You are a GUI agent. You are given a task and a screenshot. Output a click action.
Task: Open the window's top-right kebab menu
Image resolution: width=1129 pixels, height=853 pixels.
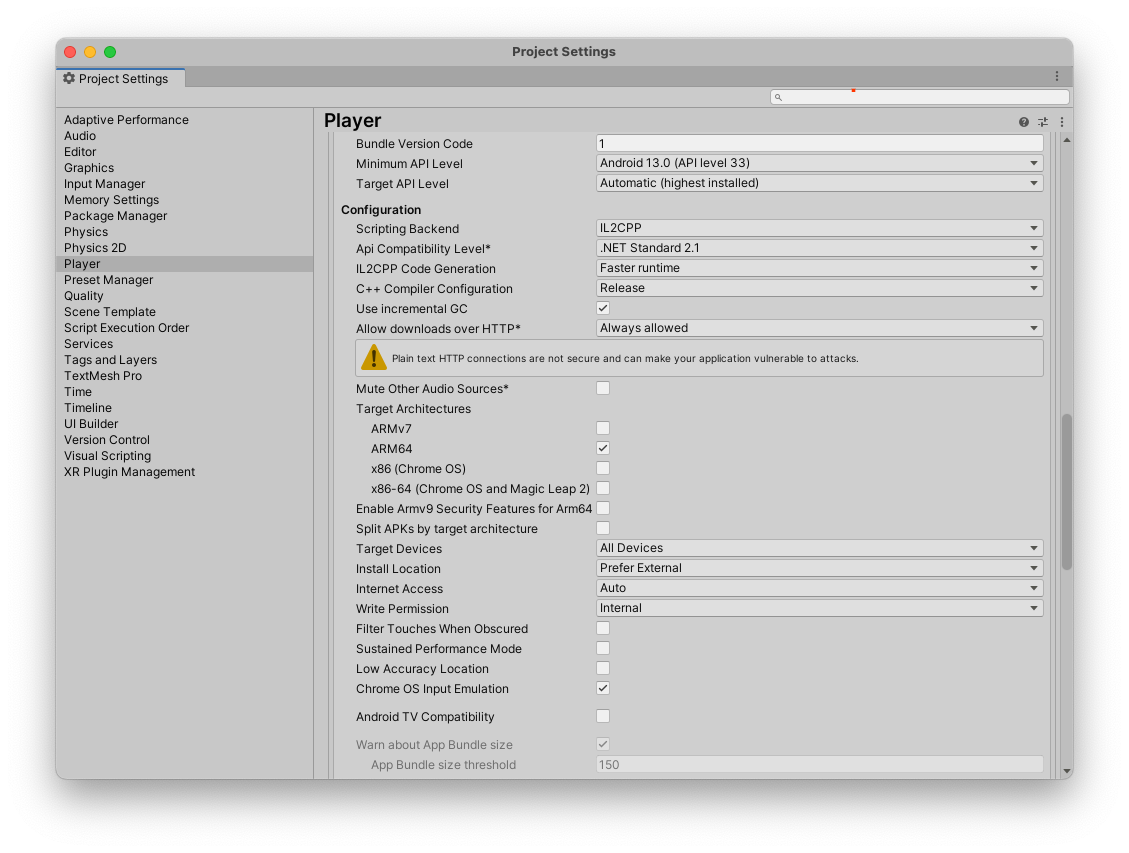point(1057,76)
